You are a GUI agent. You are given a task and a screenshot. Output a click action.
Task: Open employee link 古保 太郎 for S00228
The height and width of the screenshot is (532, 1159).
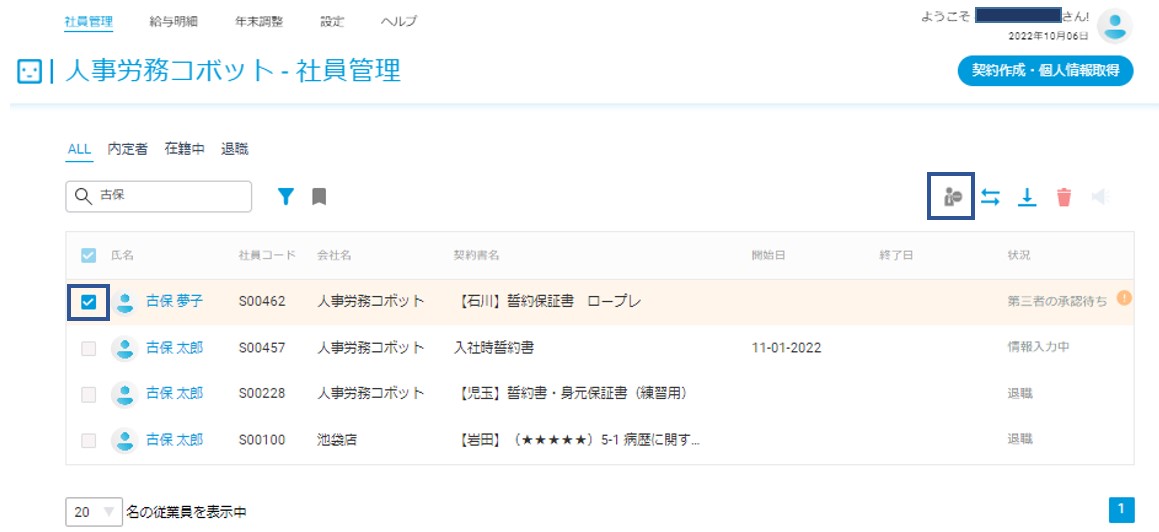(174, 394)
